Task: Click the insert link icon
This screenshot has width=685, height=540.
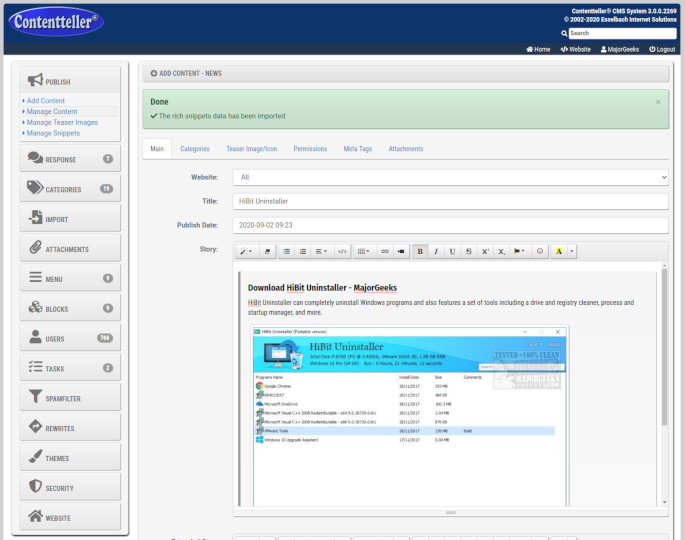Action: tap(384, 251)
